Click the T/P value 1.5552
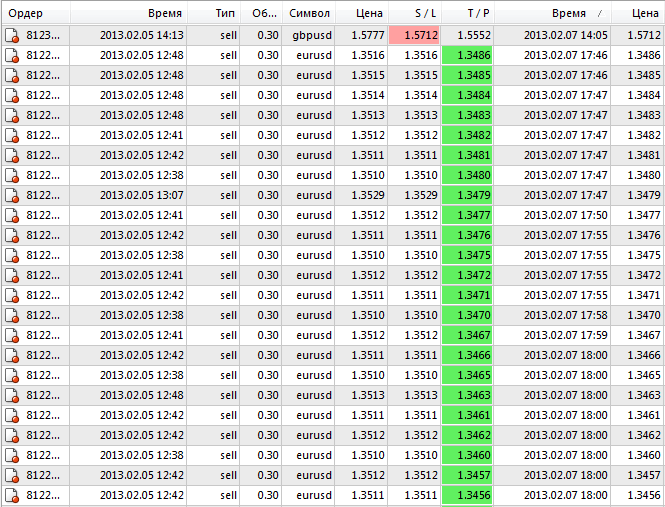665x507 pixels. click(x=474, y=35)
